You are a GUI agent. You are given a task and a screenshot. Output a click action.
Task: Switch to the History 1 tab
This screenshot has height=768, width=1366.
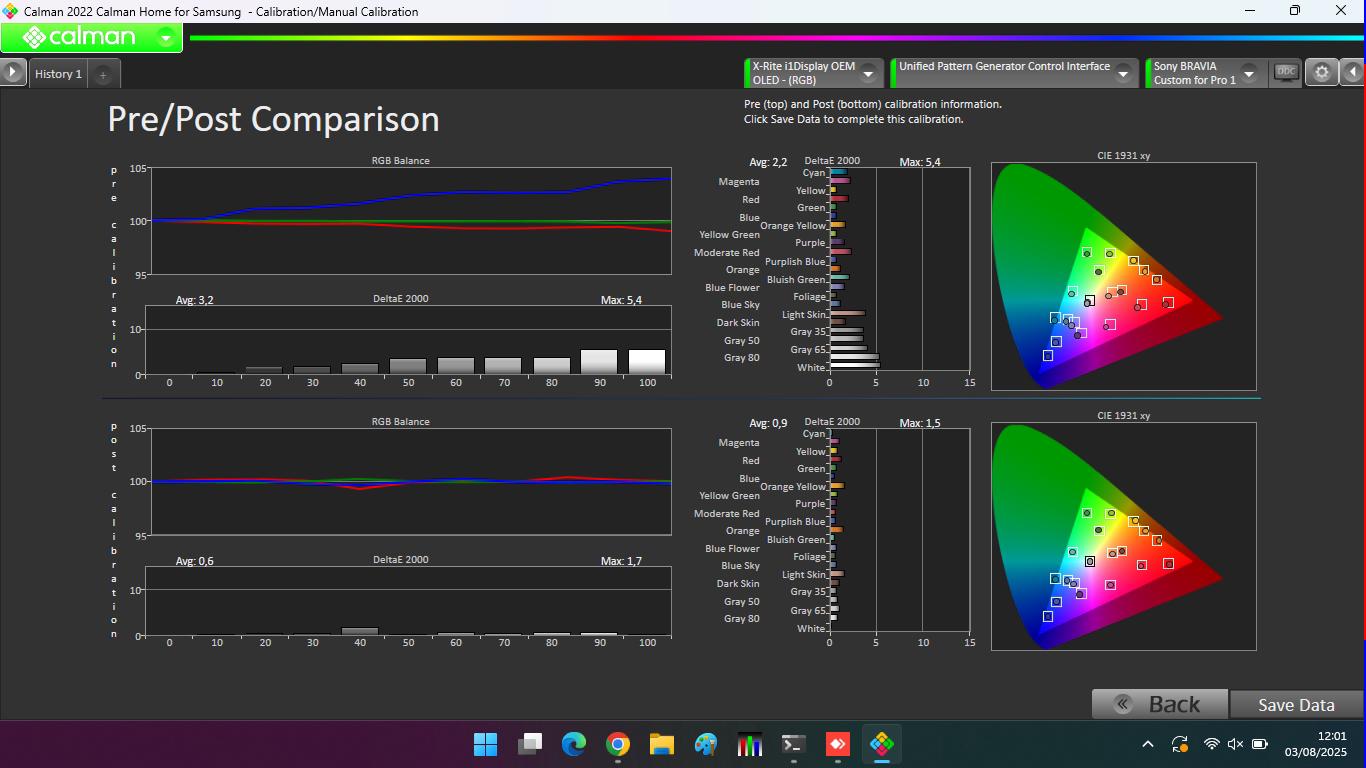click(x=58, y=74)
